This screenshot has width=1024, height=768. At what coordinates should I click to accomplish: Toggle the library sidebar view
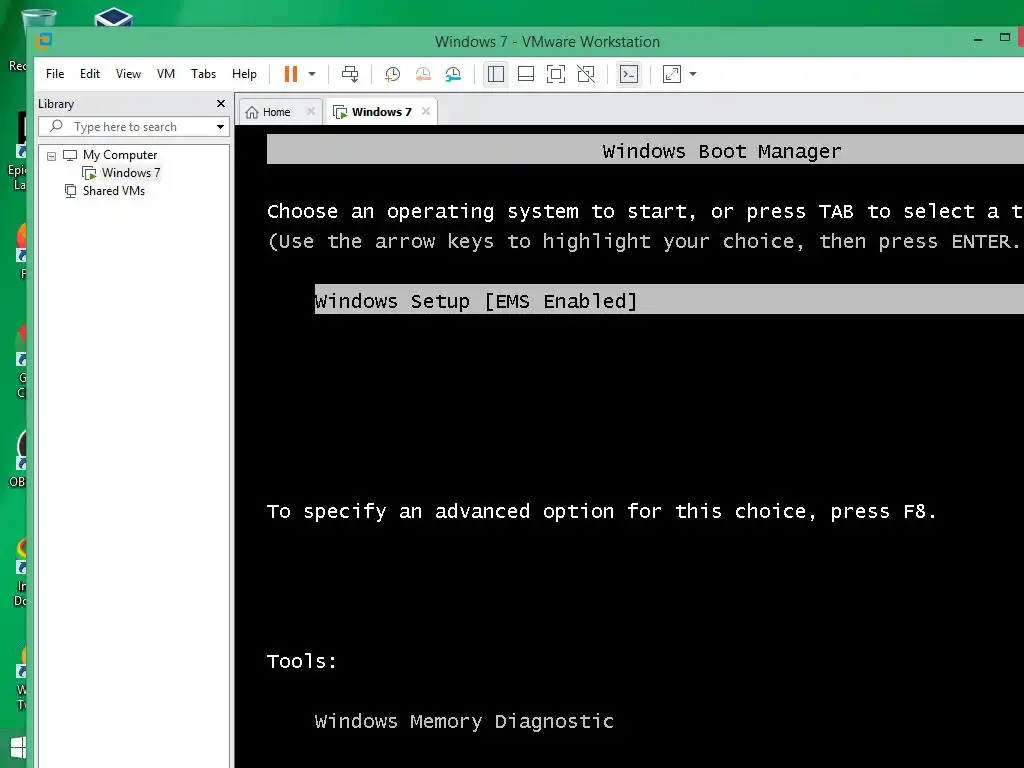pyautogui.click(x=496, y=74)
